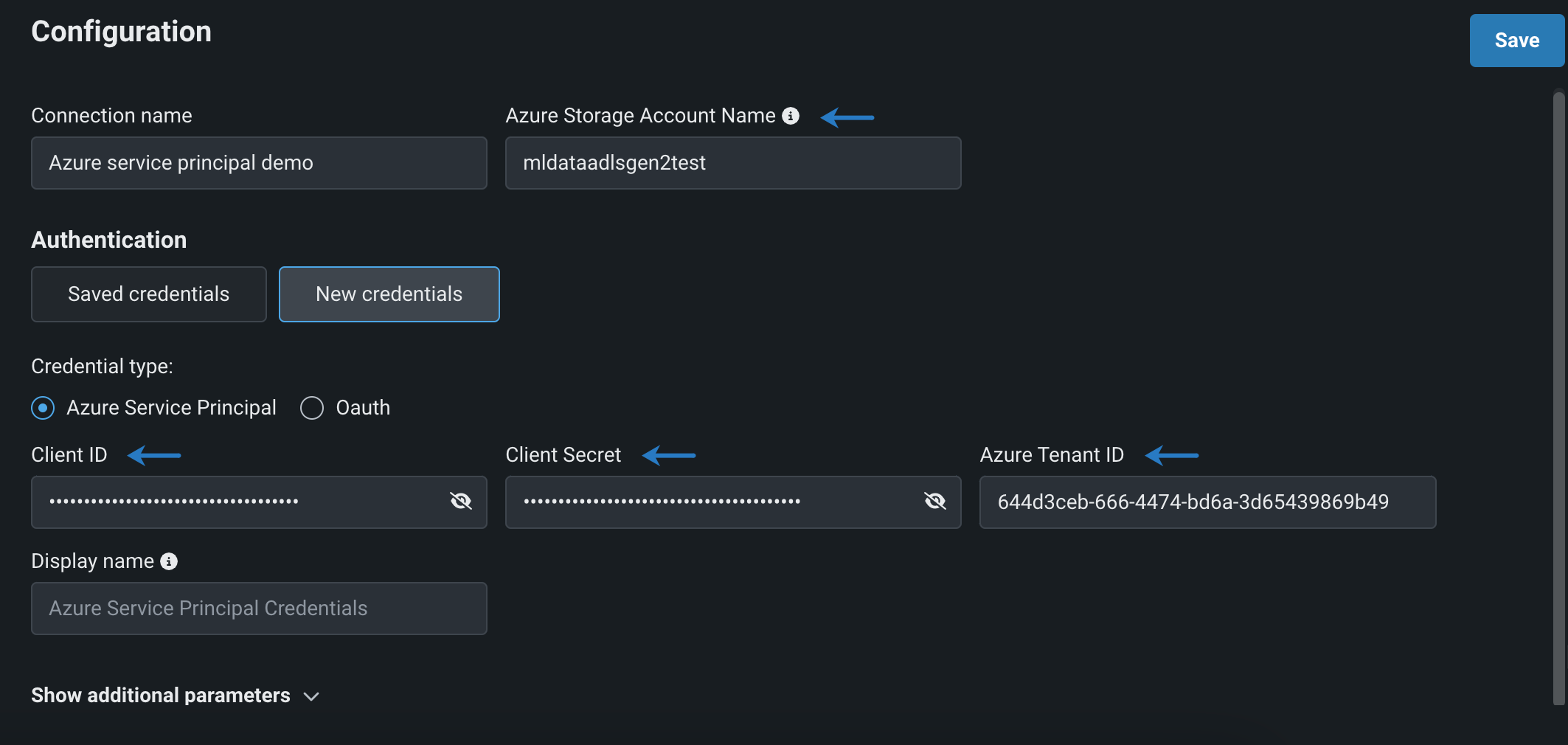Viewport: 1568px width, 745px height.
Task: Switch to the New credentials tab
Action: coord(389,294)
